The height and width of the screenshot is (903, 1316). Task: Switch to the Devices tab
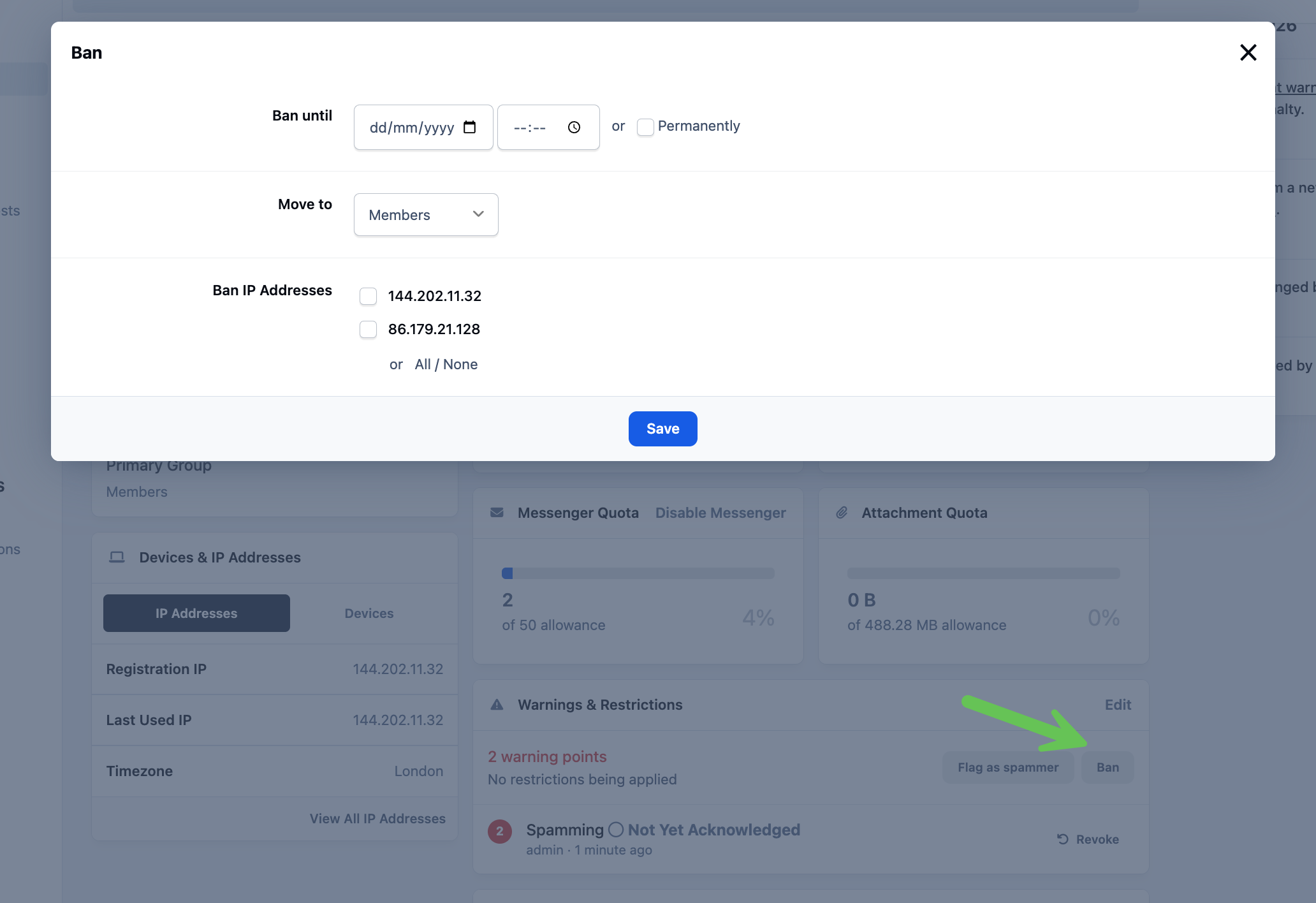click(369, 613)
